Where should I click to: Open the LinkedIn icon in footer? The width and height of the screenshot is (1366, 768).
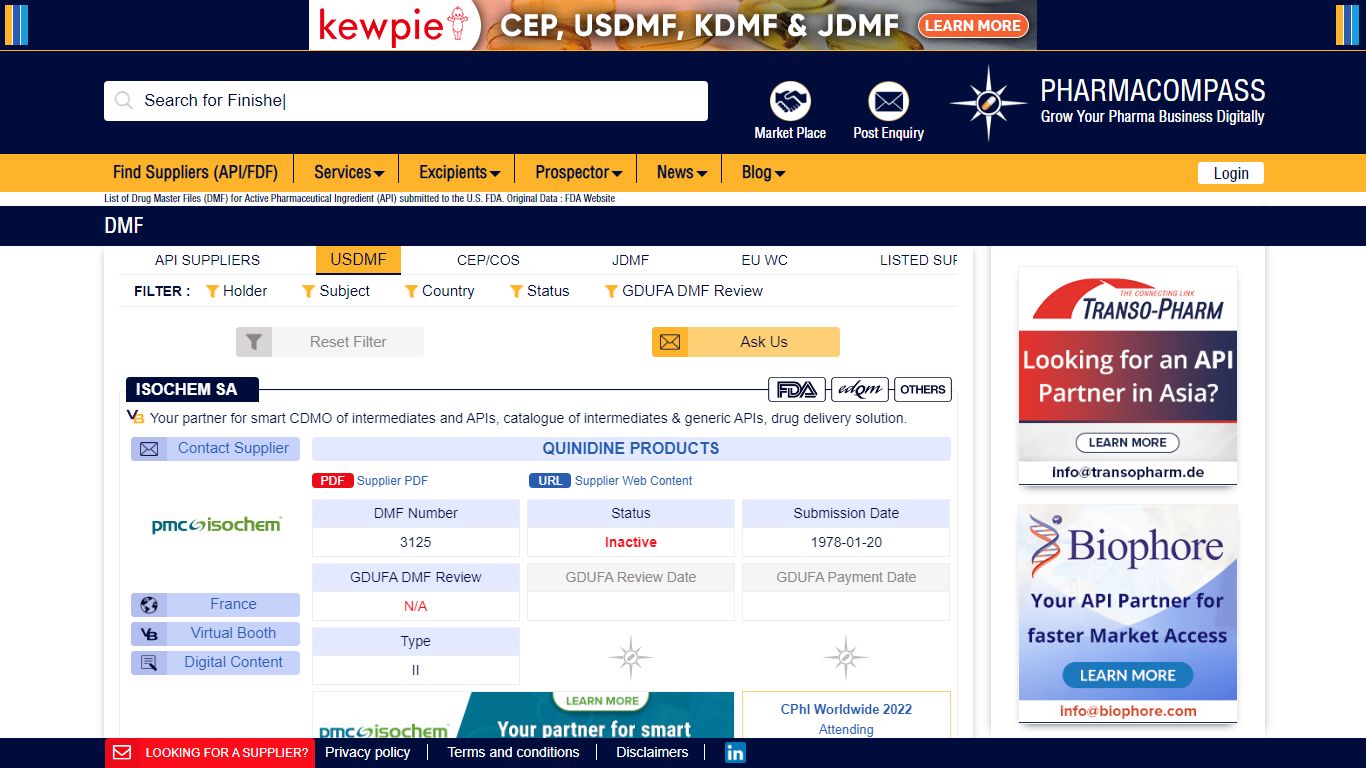point(735,753)
